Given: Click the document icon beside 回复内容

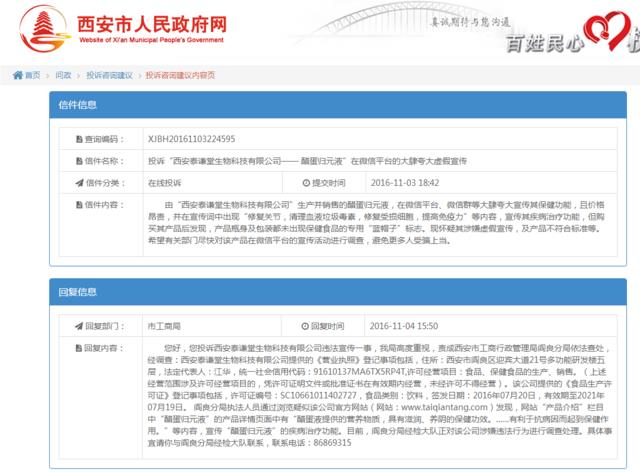Looking at the screenshot, I should coord(79,348).
